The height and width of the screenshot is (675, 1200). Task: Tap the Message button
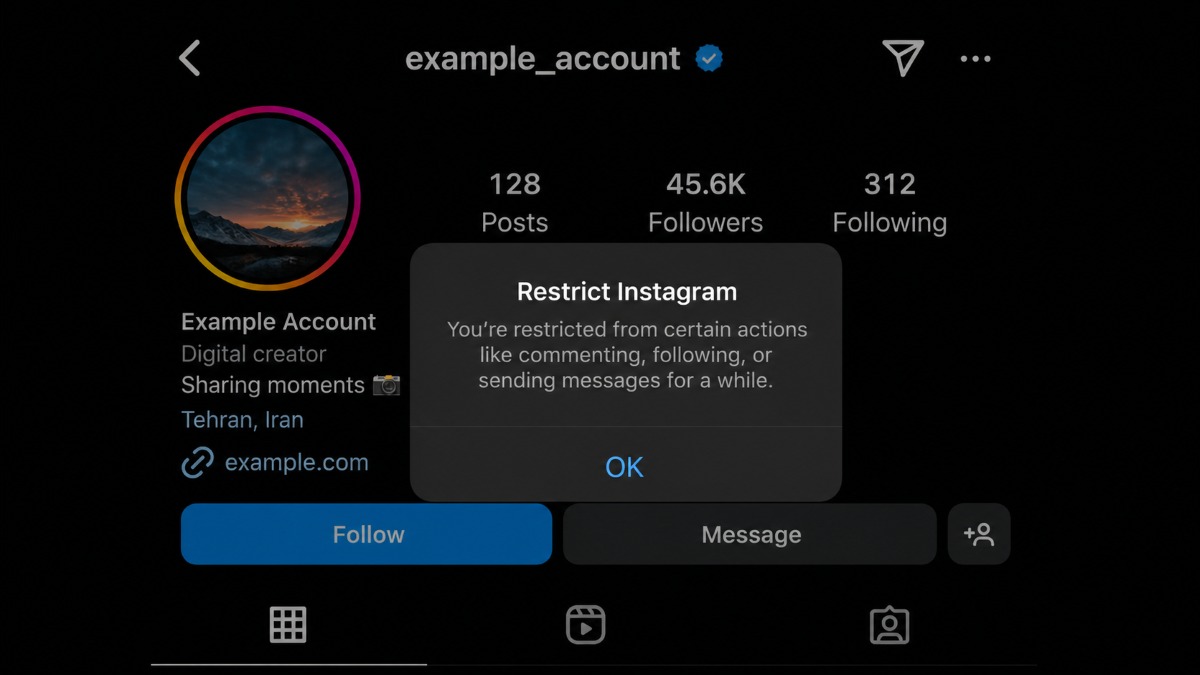pos(750,534)
